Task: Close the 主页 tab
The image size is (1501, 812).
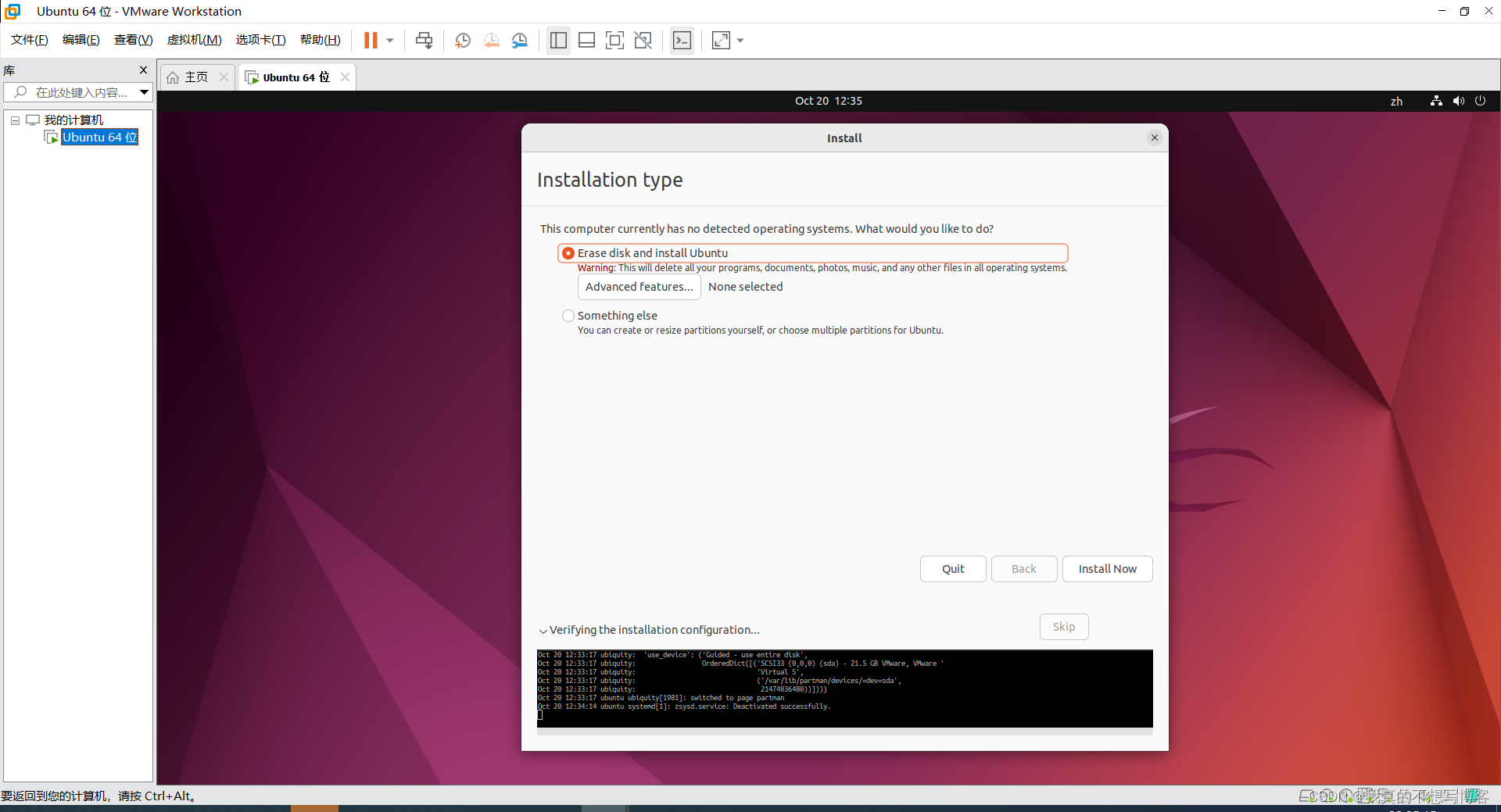Action: [x=224, y=77]
